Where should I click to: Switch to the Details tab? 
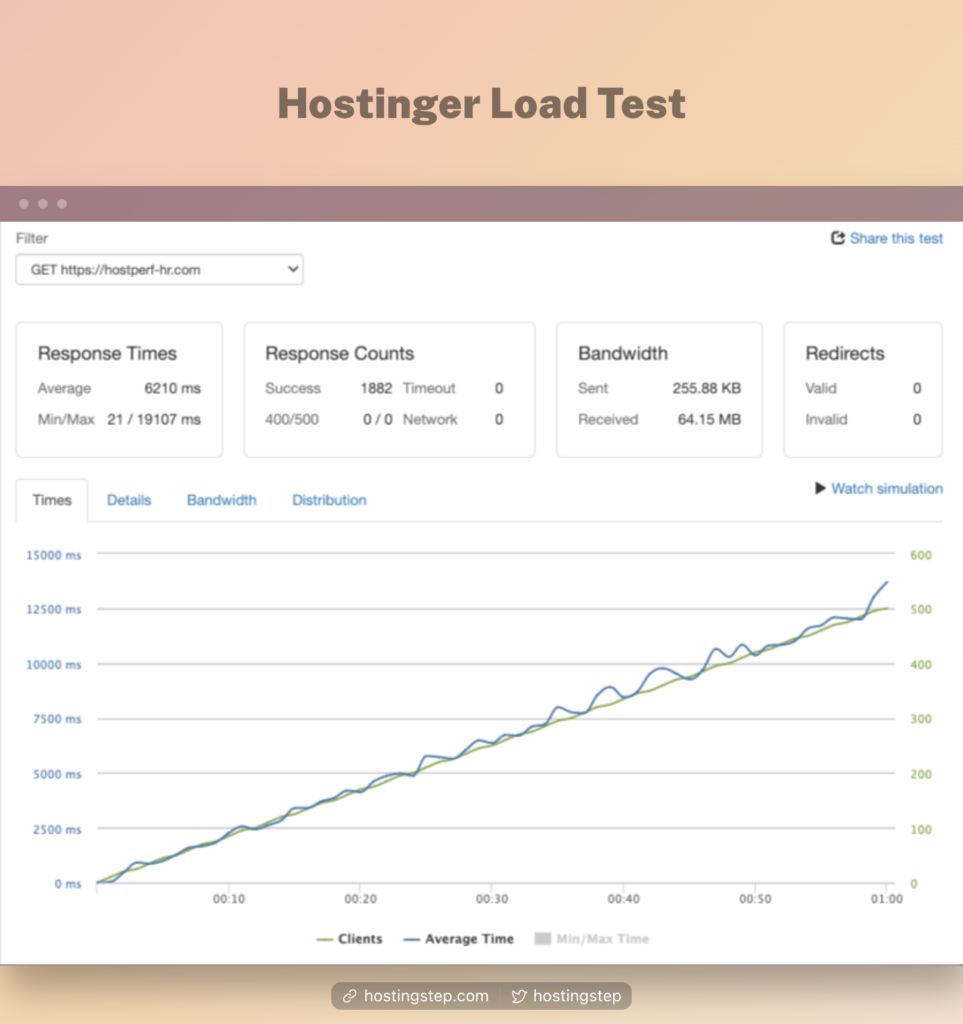coord(129,500)
